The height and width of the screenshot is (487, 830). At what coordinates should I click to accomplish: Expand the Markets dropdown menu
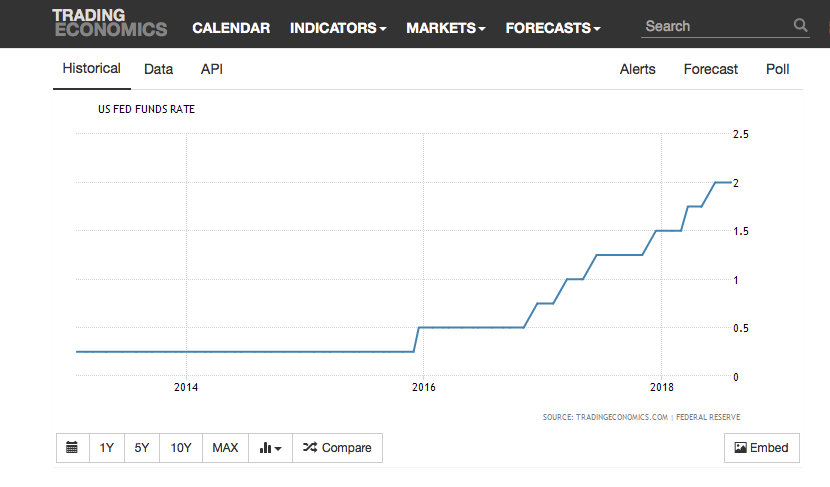tap(446, 28)
